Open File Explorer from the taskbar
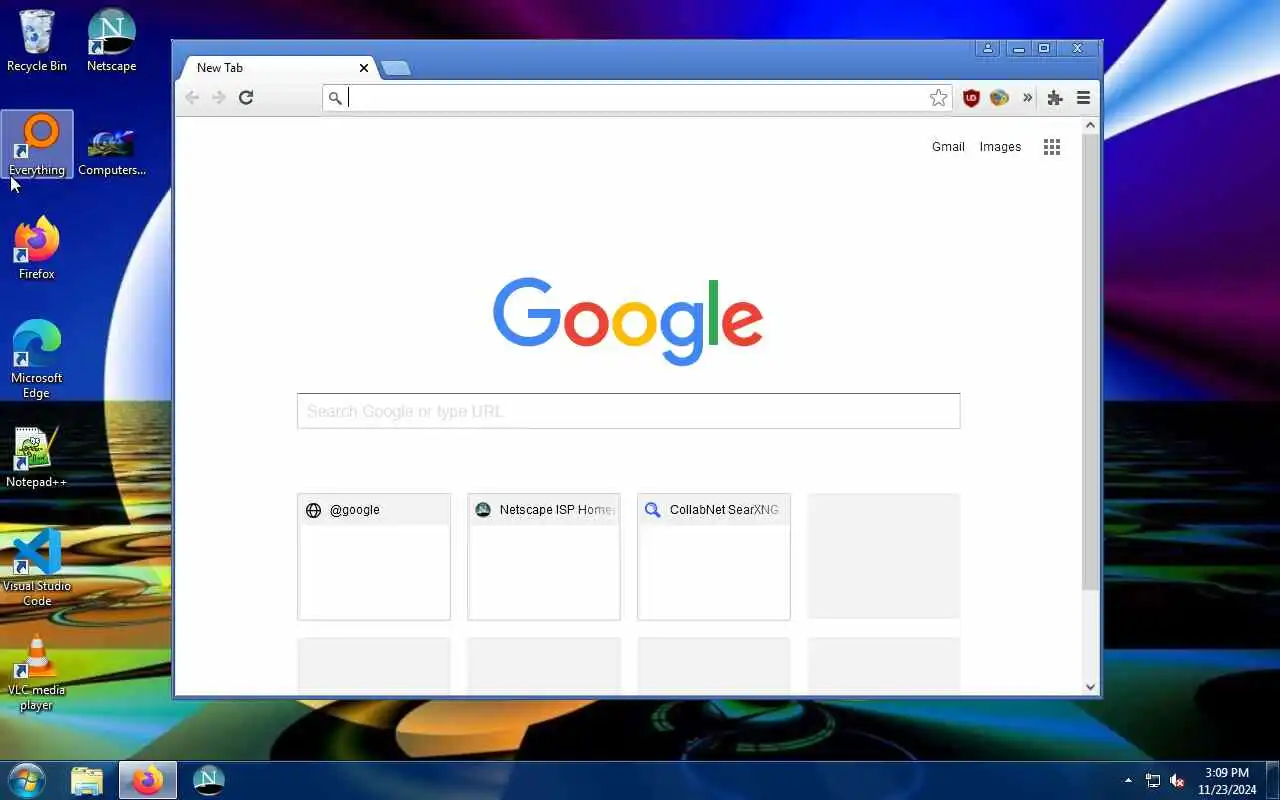 (87, 780)
